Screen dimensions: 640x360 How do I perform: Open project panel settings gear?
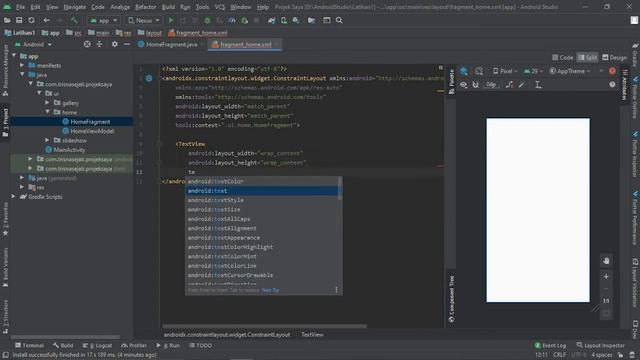click(x=115, y=44)
